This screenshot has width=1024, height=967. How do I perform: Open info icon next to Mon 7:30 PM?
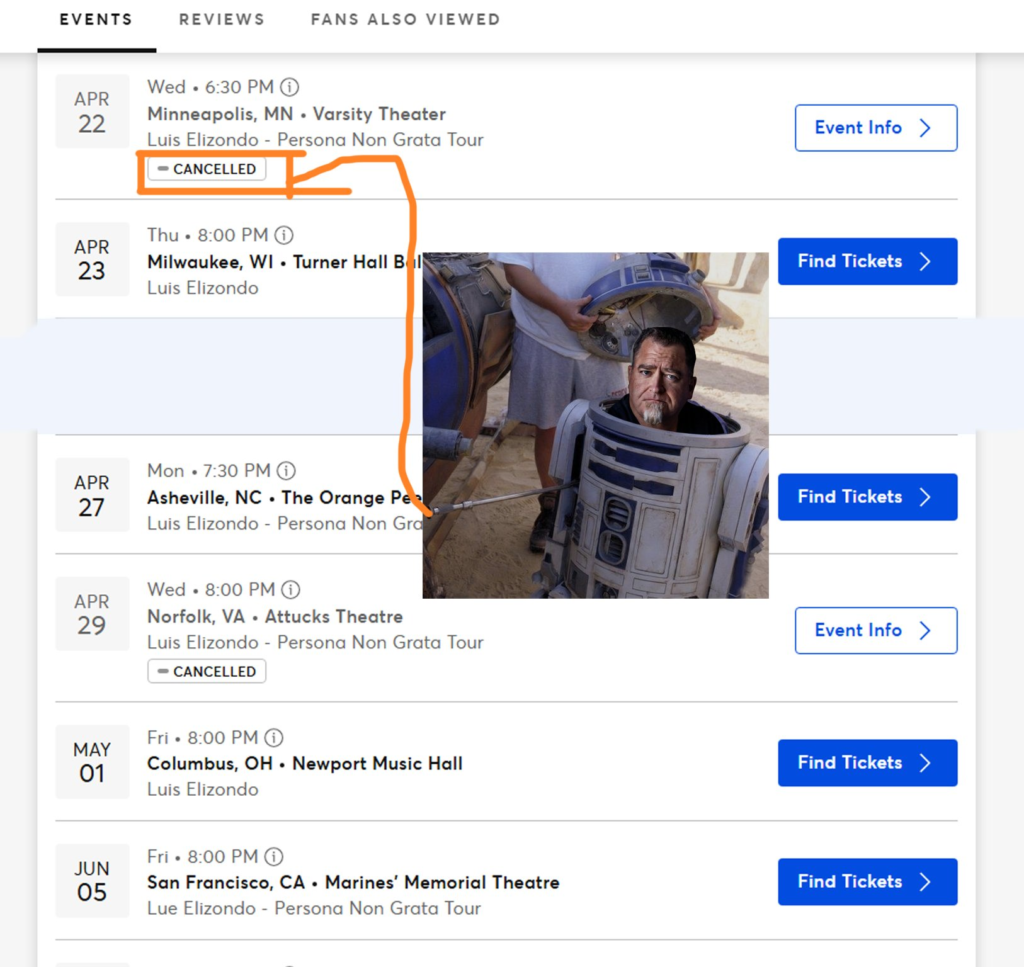286,471
